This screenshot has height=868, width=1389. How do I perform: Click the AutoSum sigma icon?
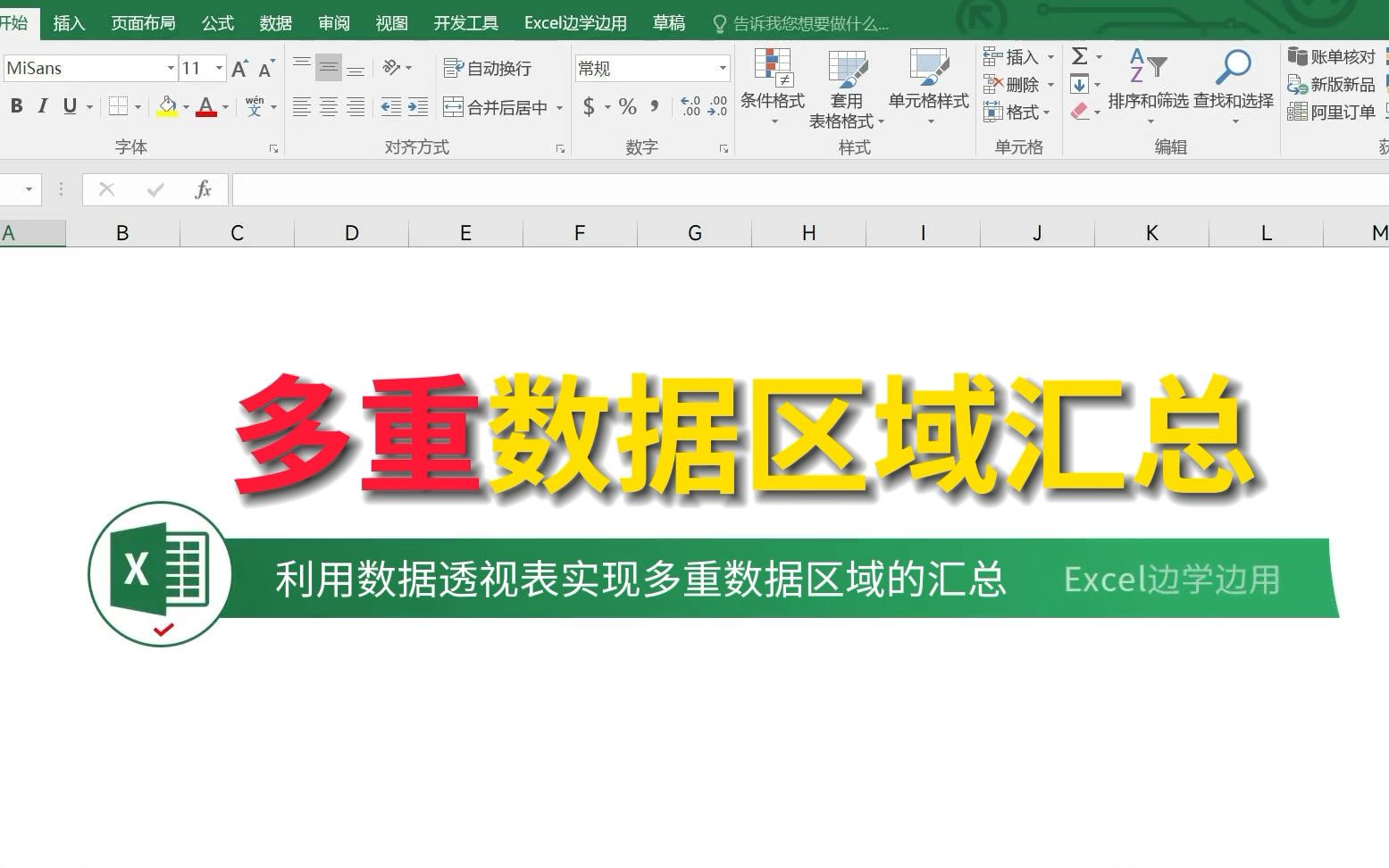pos(1080,56)
